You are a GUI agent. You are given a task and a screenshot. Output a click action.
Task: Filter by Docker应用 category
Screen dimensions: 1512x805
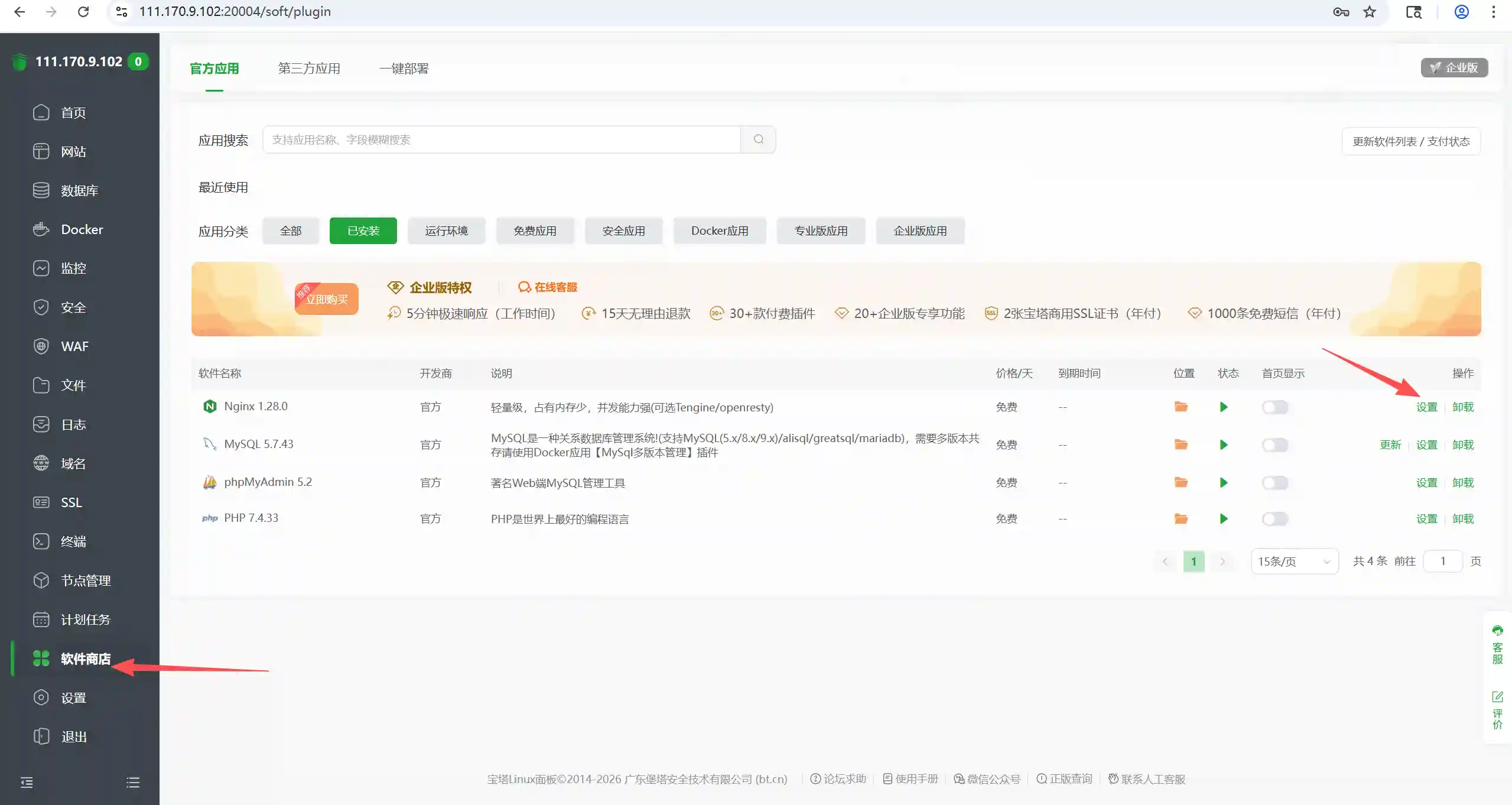click(720, 231)
